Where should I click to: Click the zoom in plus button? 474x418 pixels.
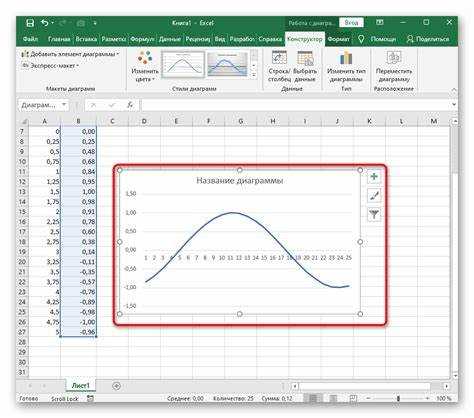pos(428,398)
